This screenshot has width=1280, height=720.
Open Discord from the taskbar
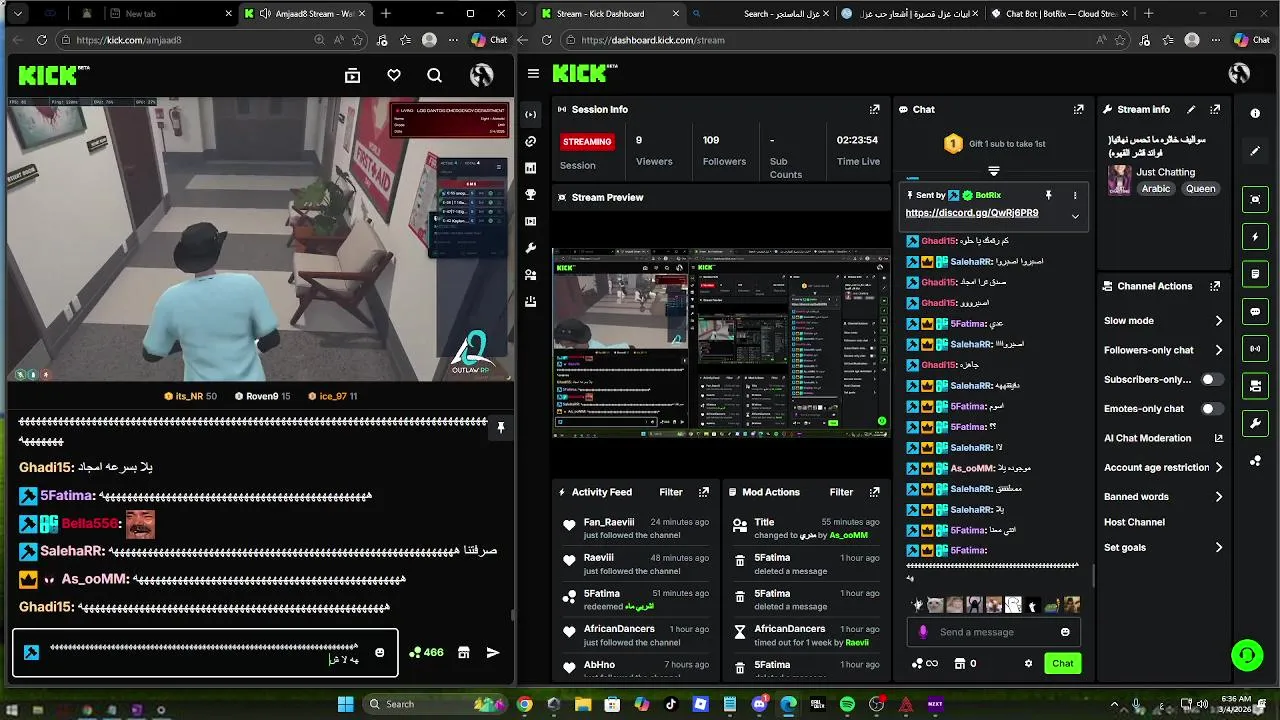tap(759, 705)
